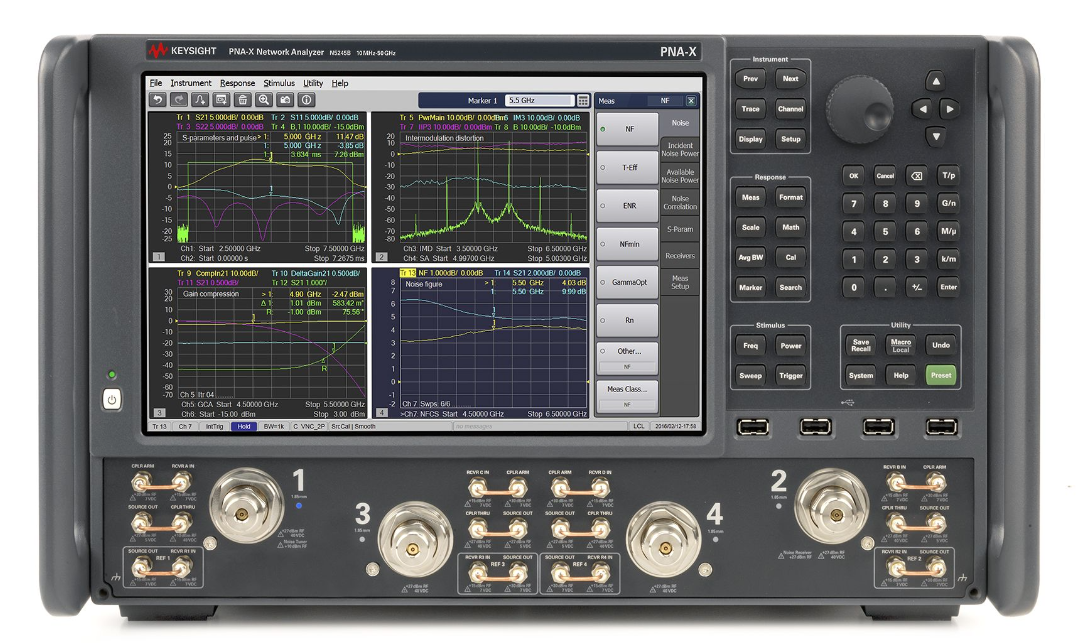Click the power button on the front panel
The height and width of the screenshot is (643, 1084).
(112, 399)
